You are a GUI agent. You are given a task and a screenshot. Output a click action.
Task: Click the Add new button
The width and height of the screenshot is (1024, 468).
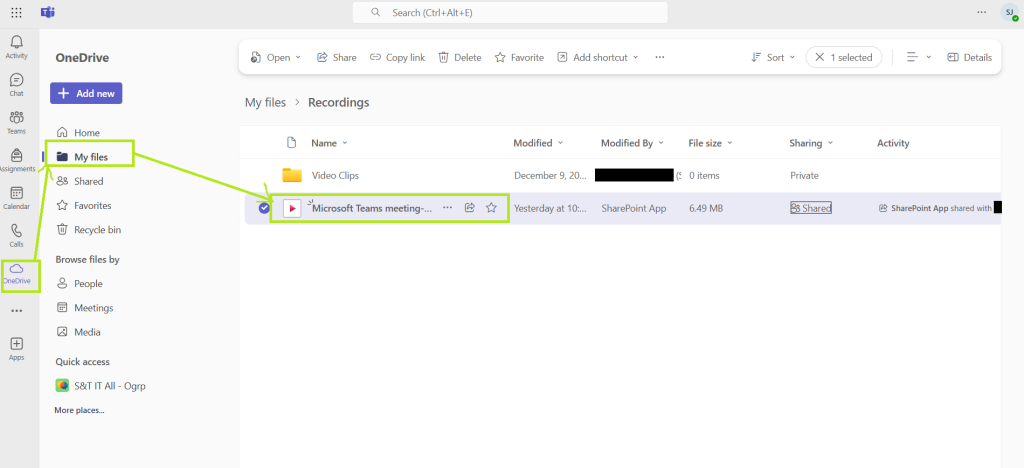tap(86, 93)
